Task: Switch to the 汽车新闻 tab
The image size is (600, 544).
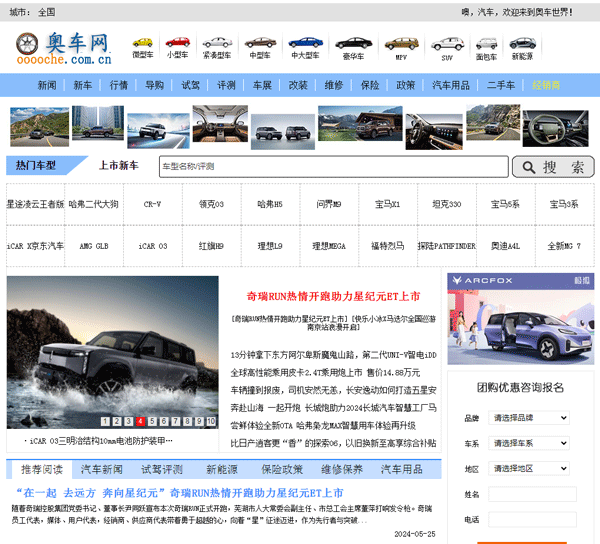Action: (x=101, y=469)
